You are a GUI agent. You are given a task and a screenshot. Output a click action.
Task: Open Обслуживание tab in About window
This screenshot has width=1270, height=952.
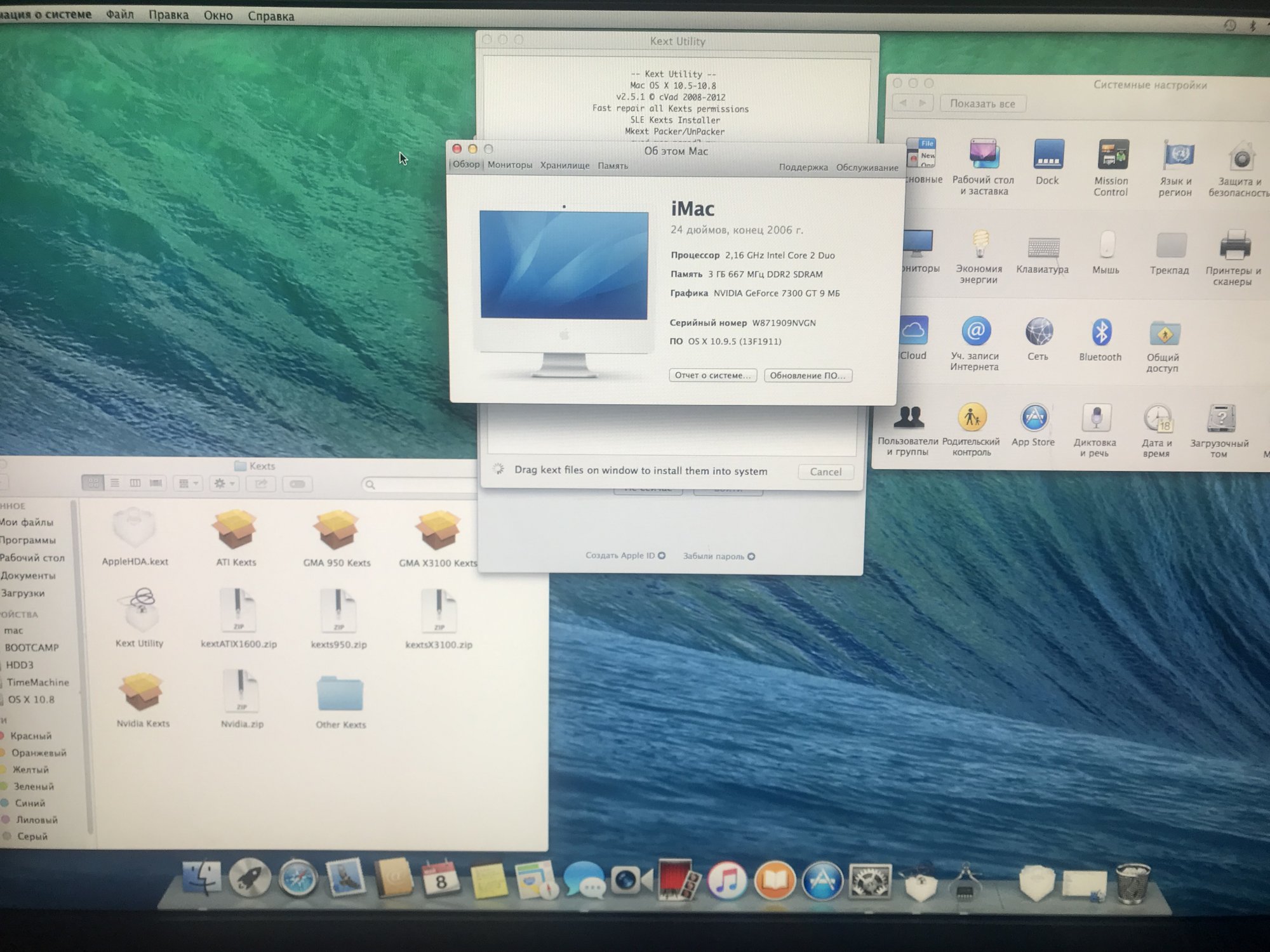tap(867, 168)
